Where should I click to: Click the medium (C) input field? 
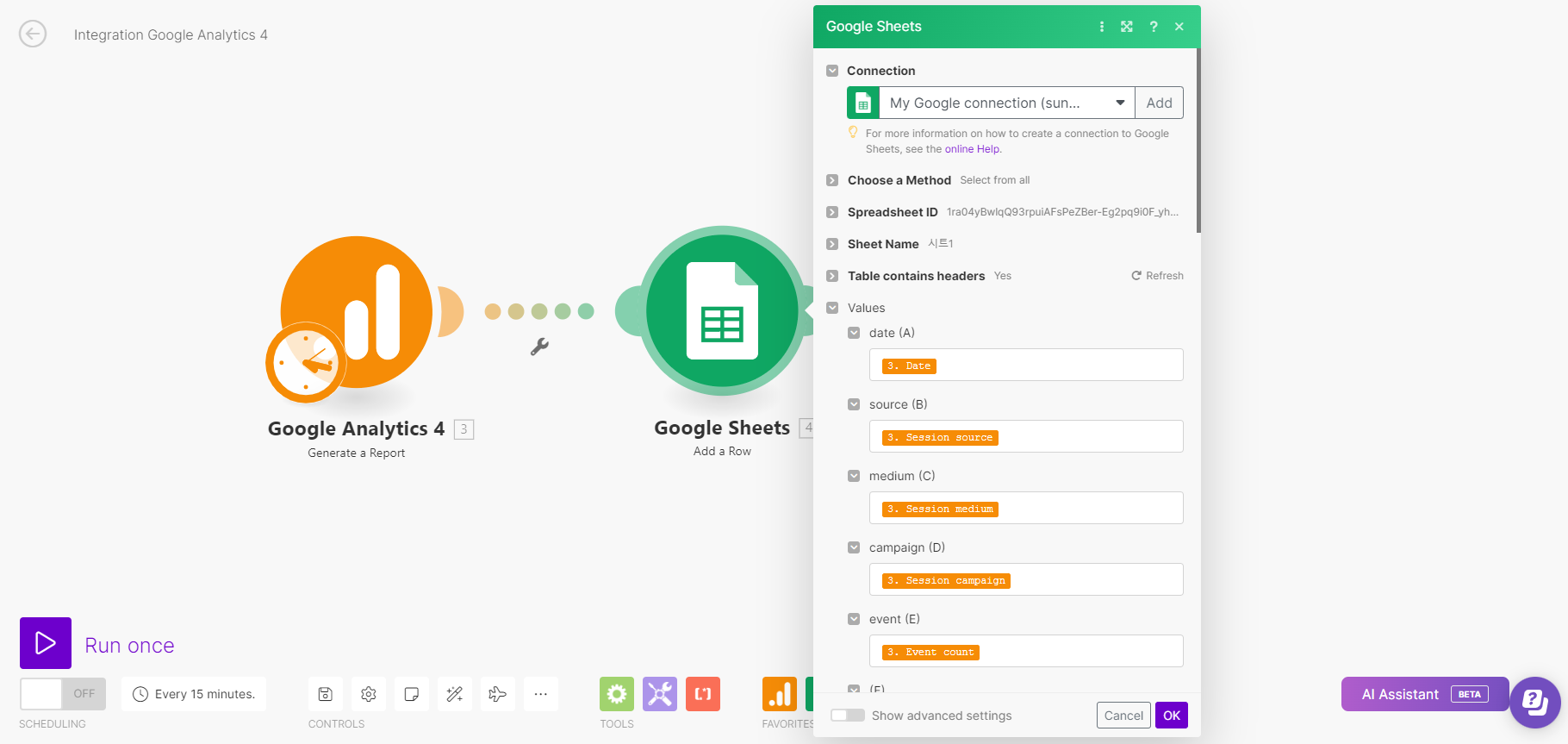point(1026,508)
